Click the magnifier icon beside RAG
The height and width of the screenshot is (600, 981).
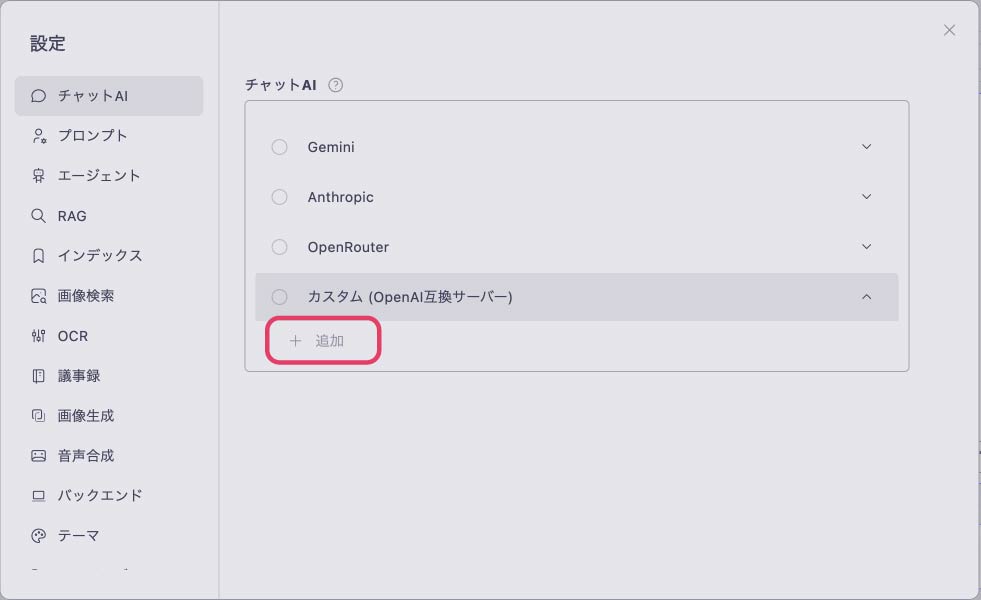[38, 216]
